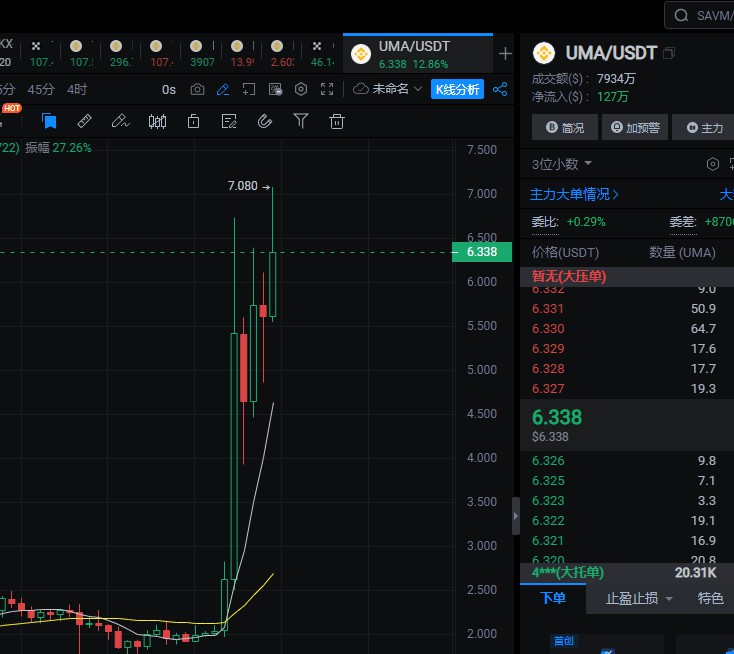Share the chart via share icon

[500, 89]
